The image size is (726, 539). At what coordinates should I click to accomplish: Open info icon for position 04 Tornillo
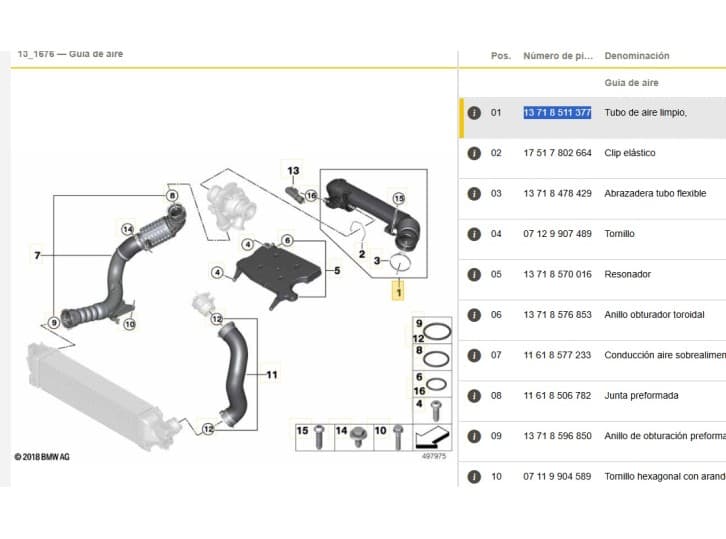[474, 234]
